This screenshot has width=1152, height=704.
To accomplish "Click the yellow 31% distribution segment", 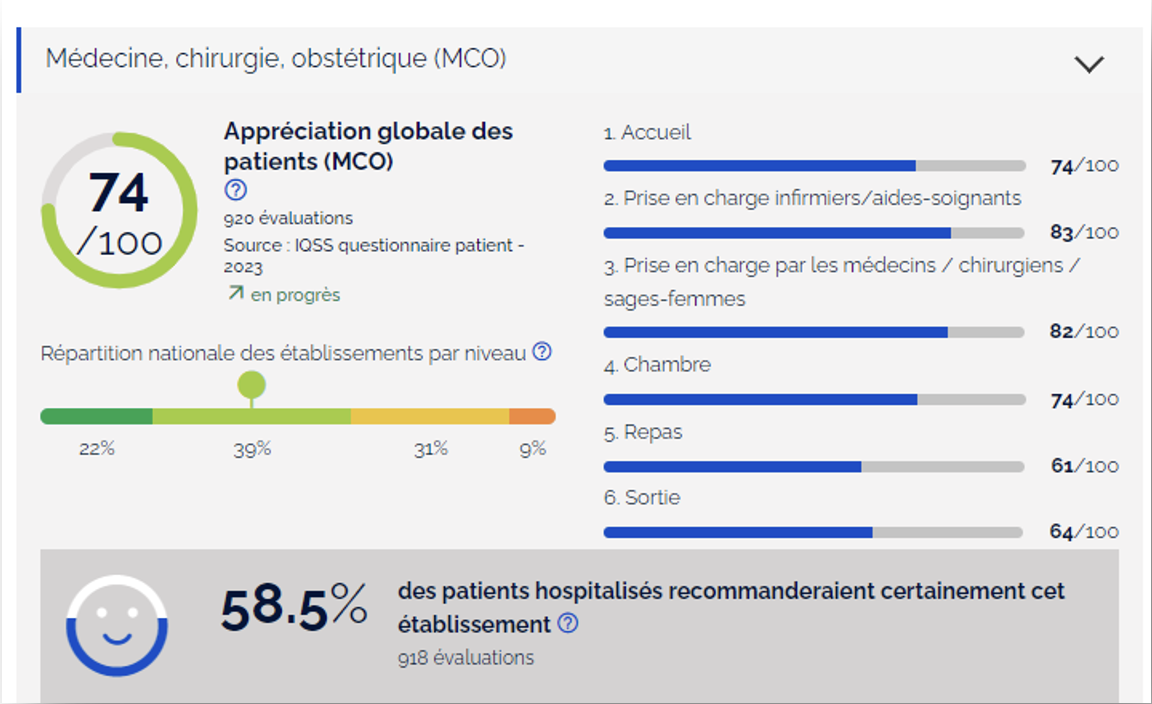I will pos(430,416).
